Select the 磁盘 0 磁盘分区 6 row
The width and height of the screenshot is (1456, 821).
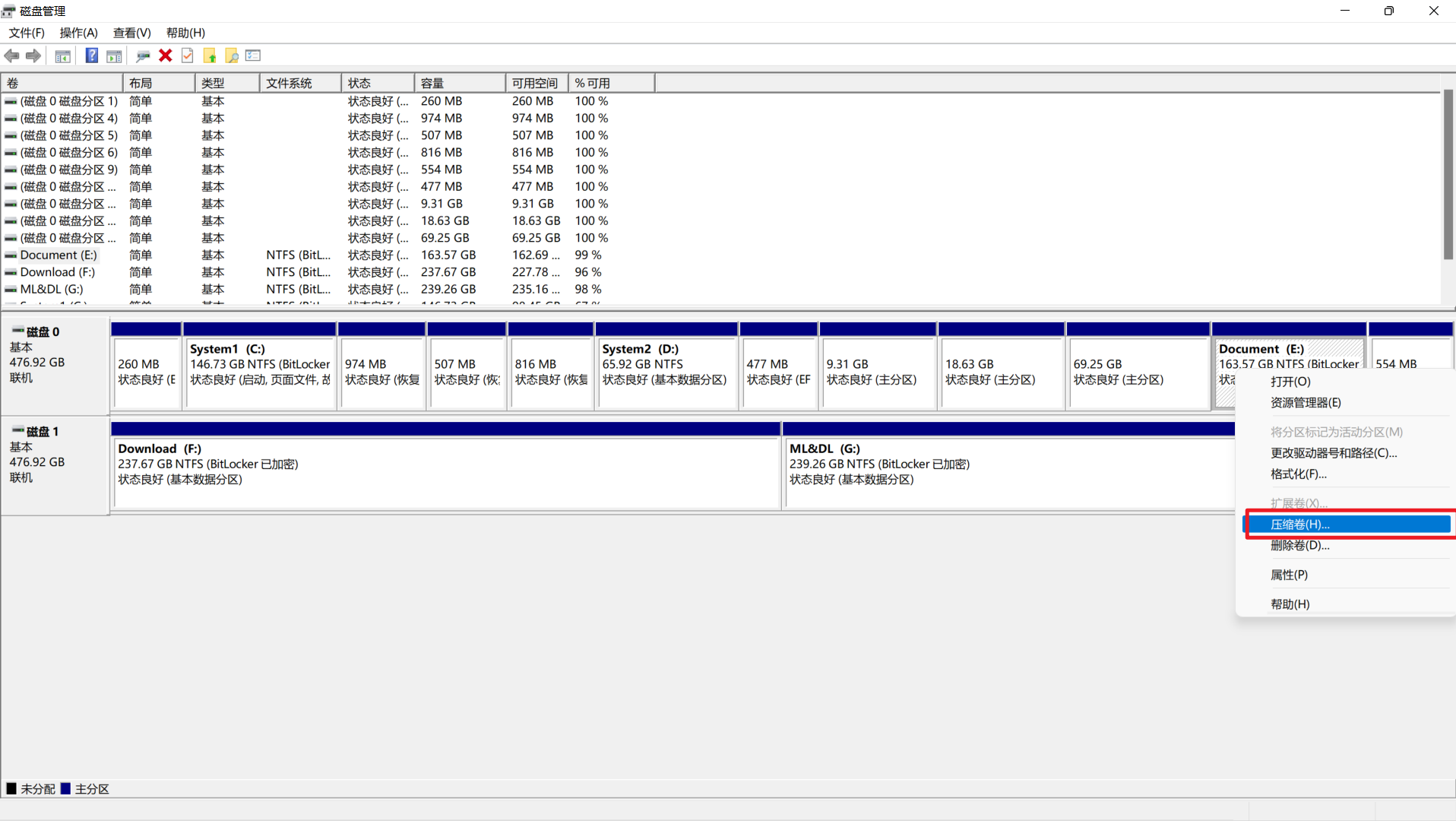point(327,153)
